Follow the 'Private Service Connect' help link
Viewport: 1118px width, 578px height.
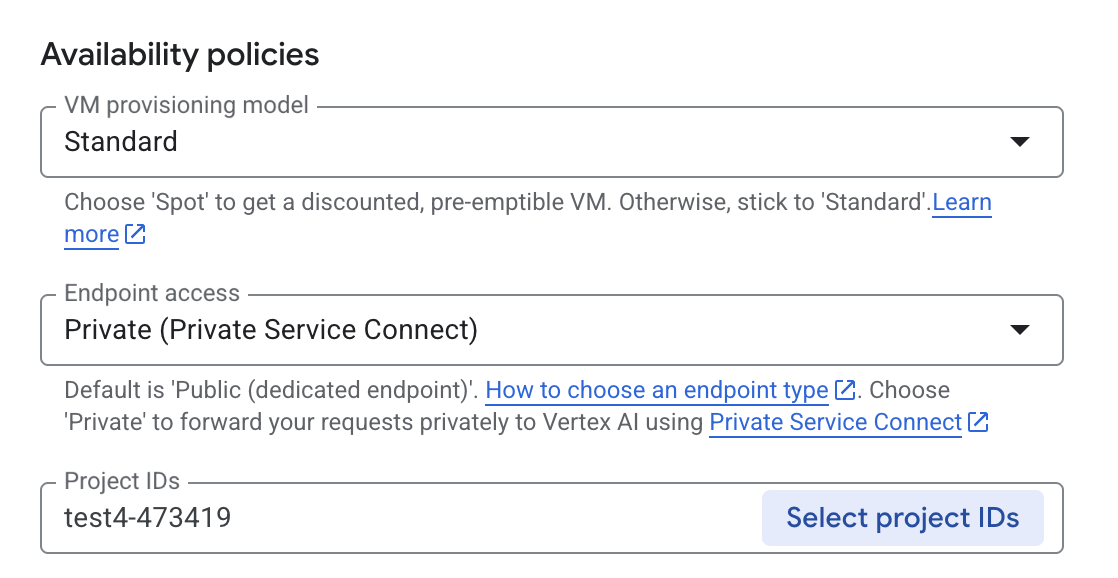pos(835,422)
